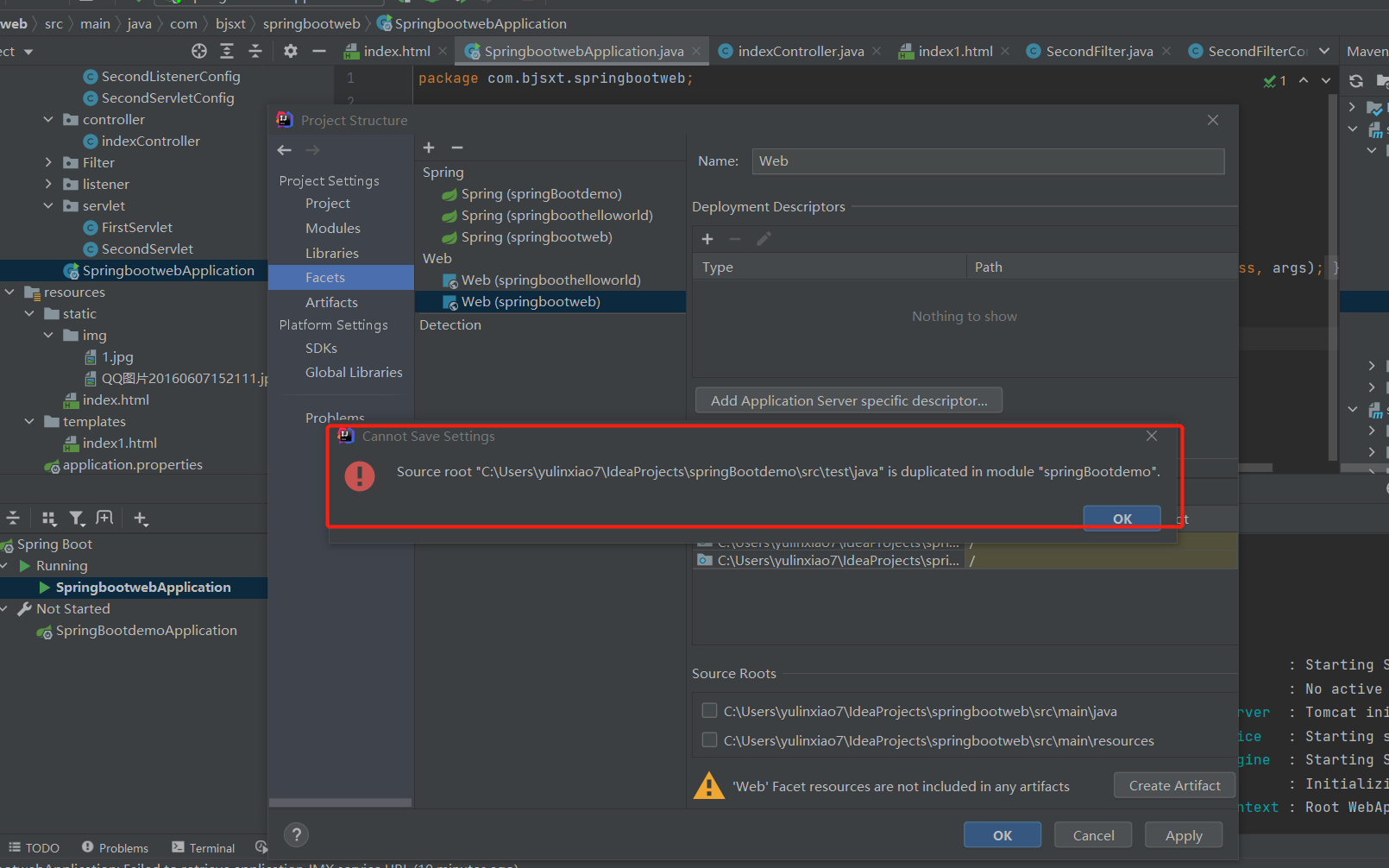The height and width of the screenshot is (868, 1389).
Task: Collapse the img folder
Action: (x=48, y=336)
